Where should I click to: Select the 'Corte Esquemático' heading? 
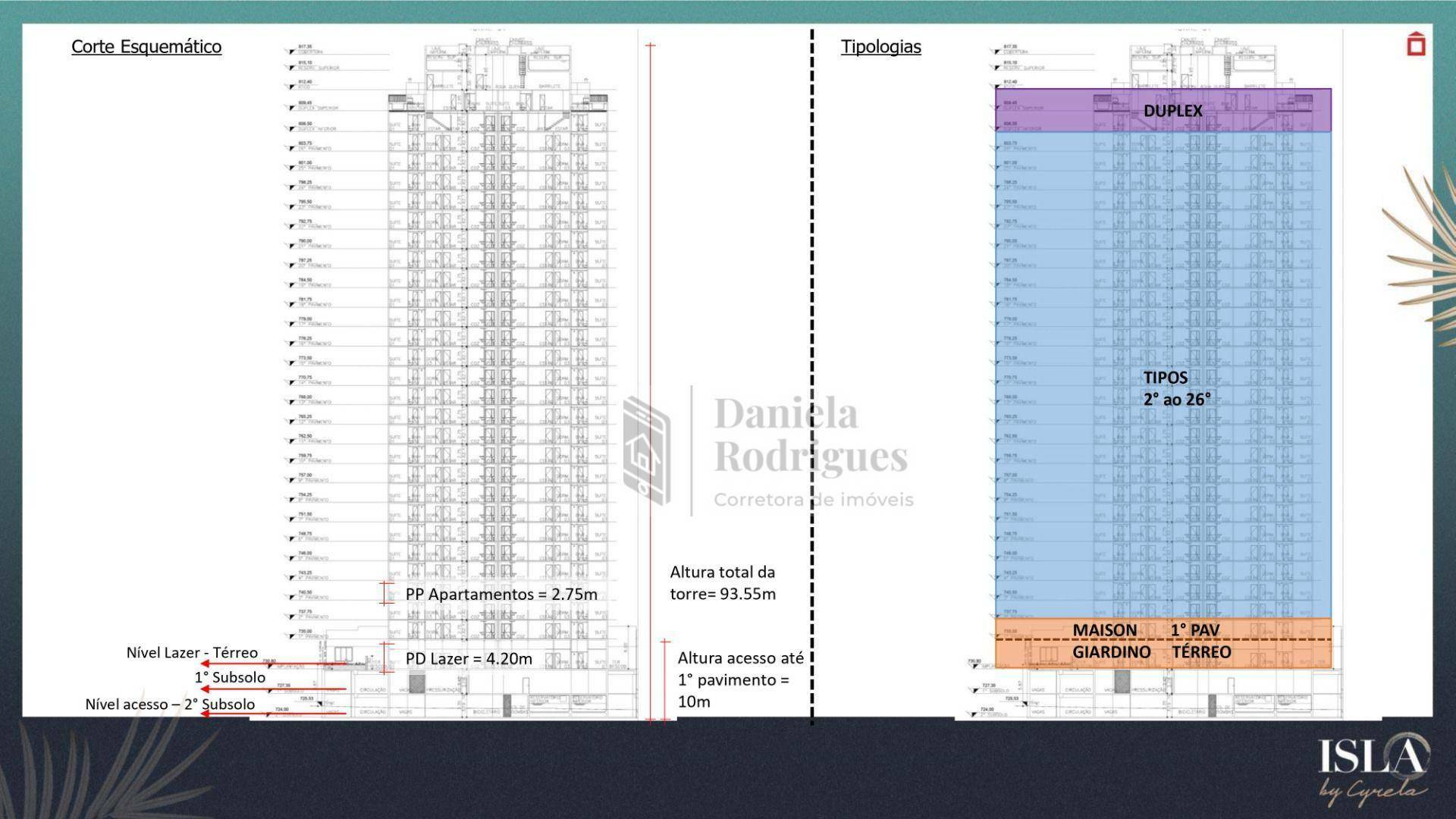(x=146, y=46)
